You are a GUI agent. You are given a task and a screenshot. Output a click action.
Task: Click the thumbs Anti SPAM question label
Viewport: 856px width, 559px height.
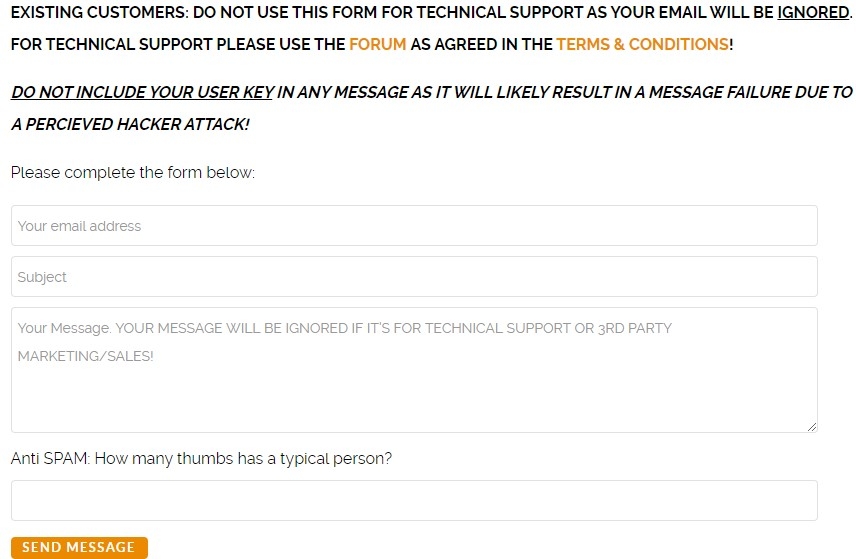[201, 459]
